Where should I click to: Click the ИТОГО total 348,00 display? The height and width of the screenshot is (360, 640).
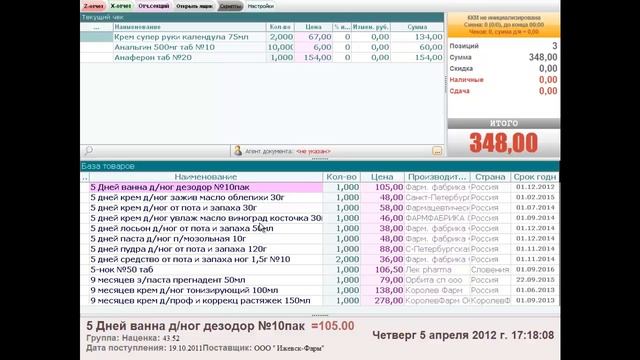click(x=503, y=143)
